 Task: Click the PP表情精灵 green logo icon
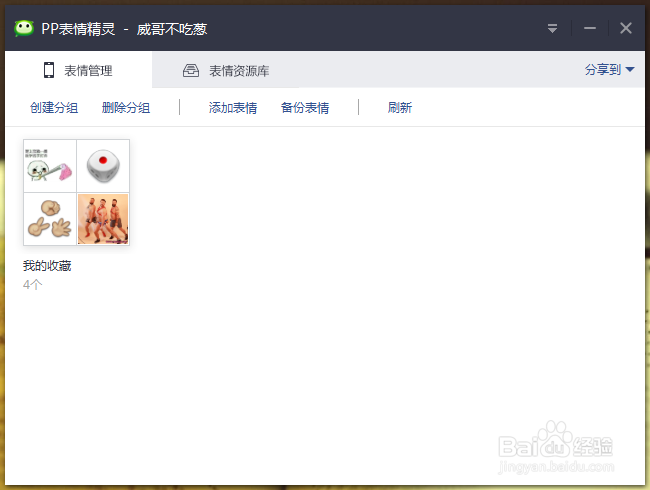pyautogui.click(x=24, y=29)
